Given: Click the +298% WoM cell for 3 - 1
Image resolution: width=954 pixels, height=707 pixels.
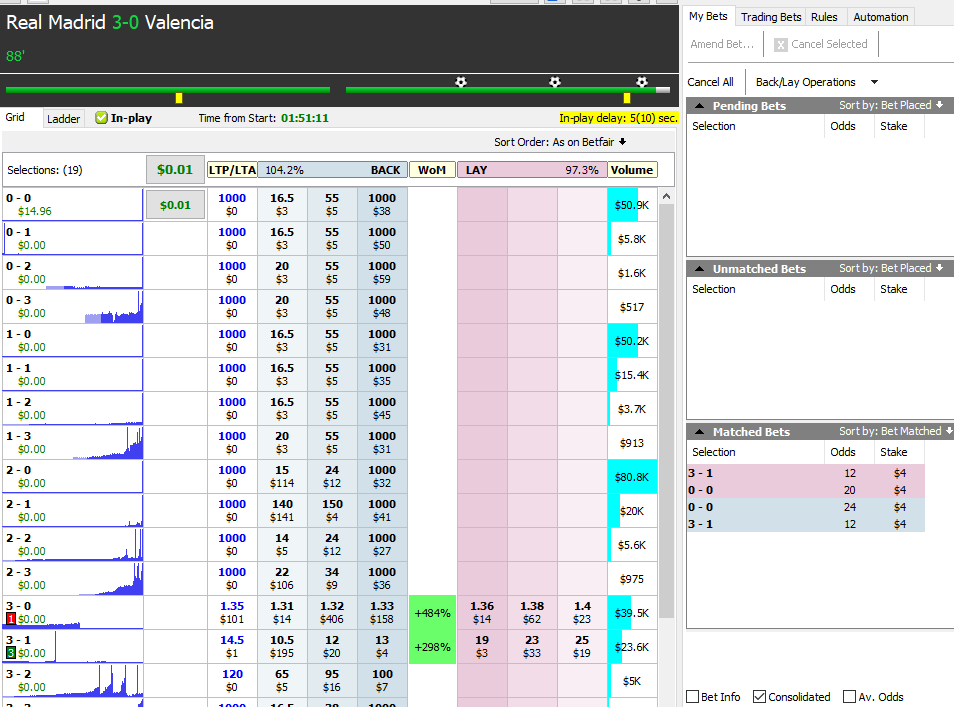Looking at the screenshot, I should point(432,647).
